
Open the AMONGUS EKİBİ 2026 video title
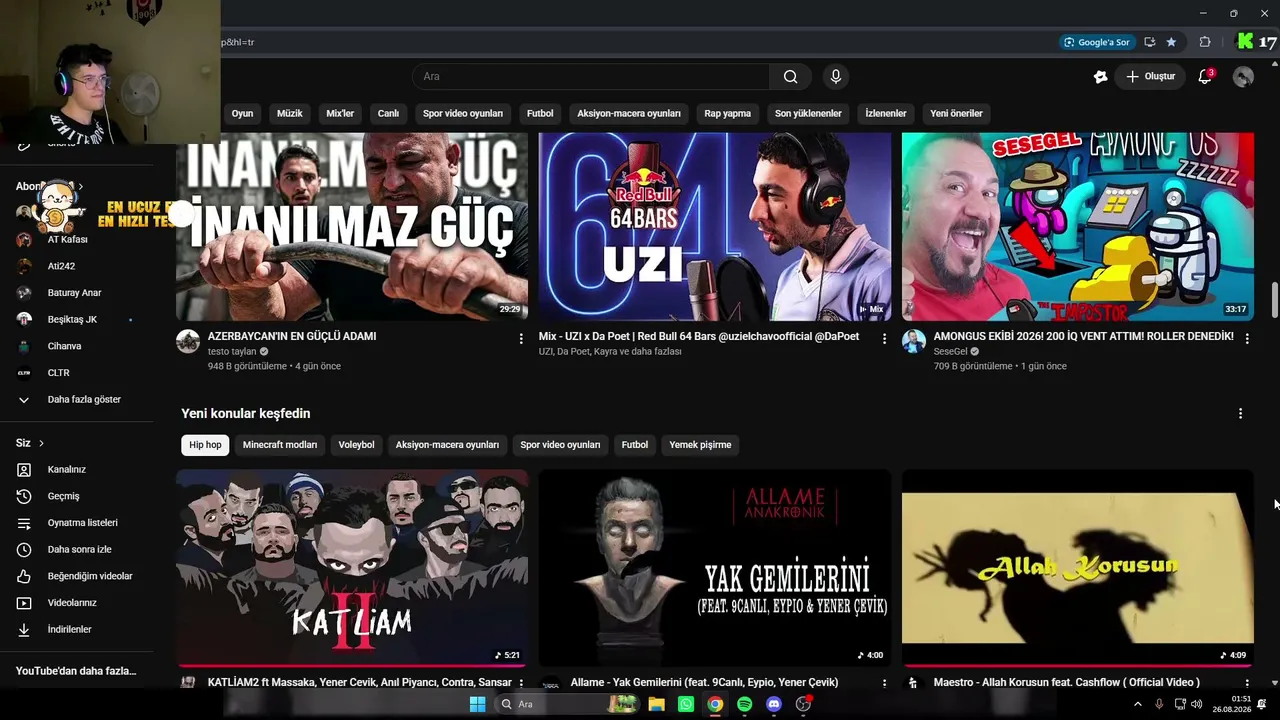(1083, 337)
